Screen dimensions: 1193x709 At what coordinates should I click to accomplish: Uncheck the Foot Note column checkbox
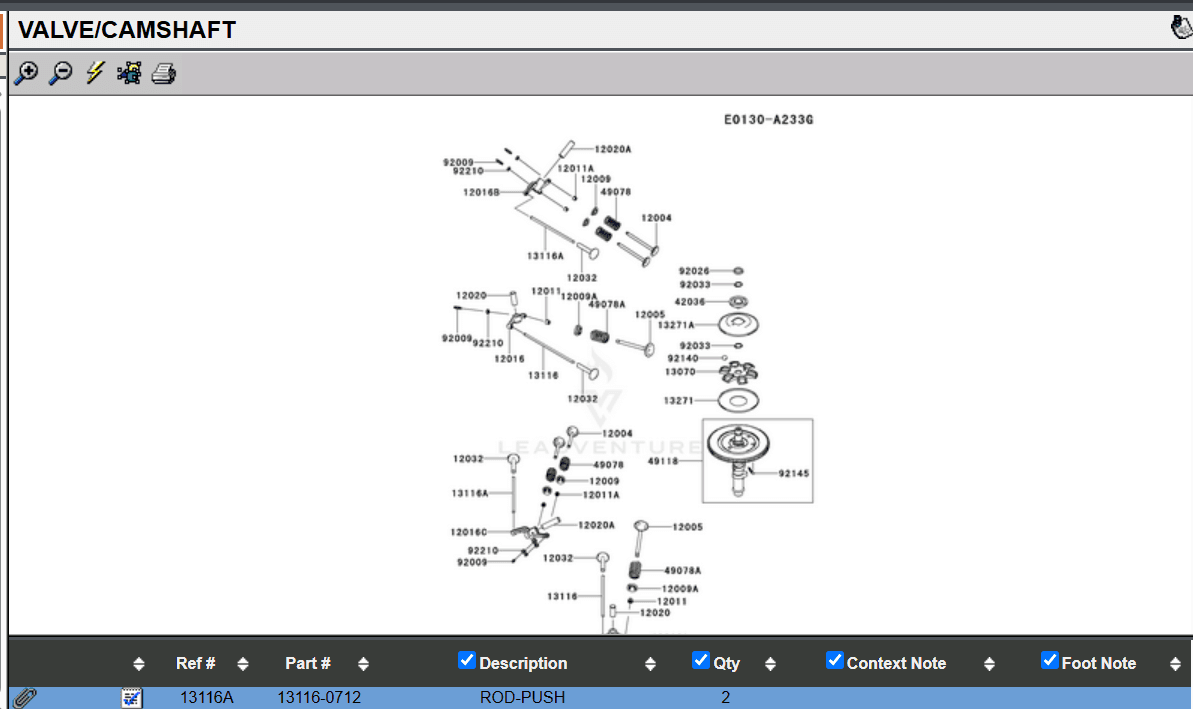pyautogui.click(x=1050, y=660)
